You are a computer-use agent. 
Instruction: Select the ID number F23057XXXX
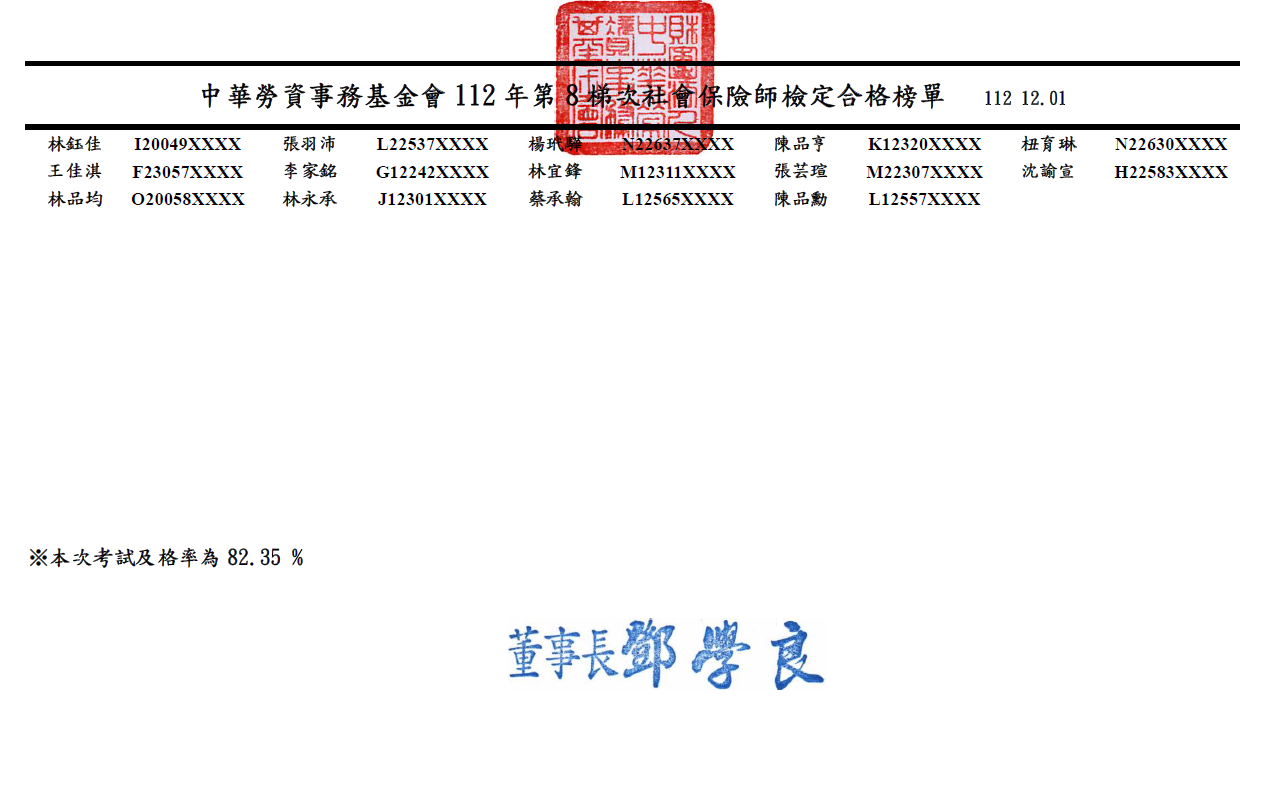pos(188,172)
